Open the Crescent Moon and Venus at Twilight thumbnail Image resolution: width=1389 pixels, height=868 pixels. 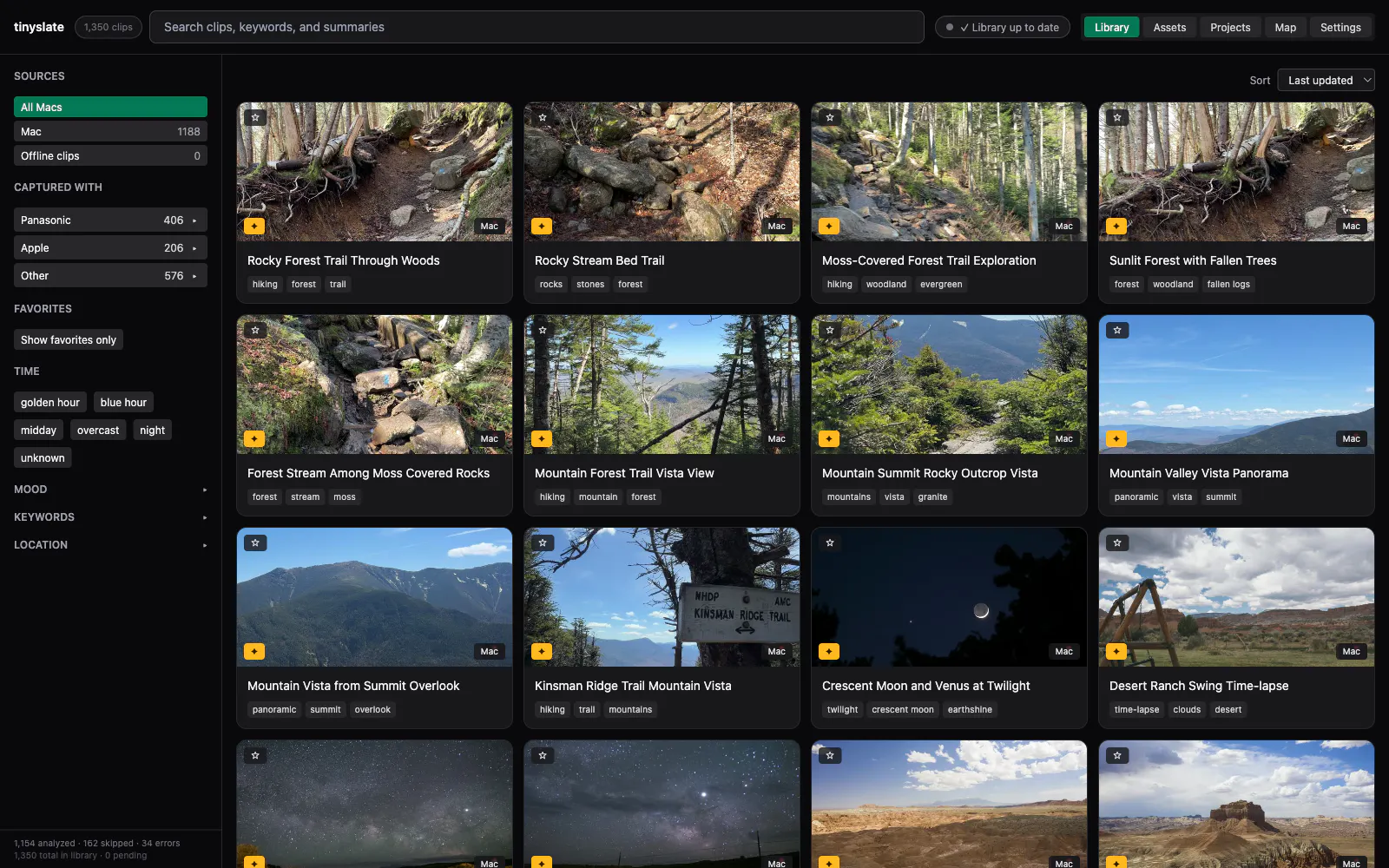pos(949,597)
